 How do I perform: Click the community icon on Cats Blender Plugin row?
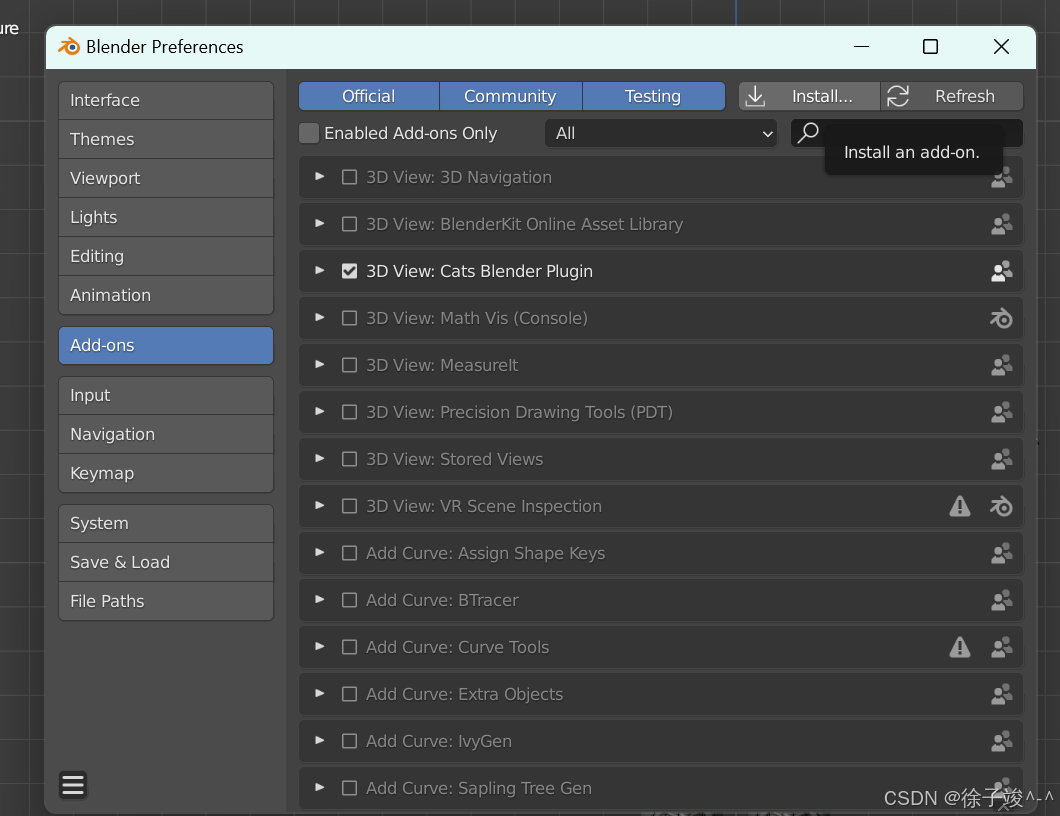pyautogui.click(x=1001, y=271)
